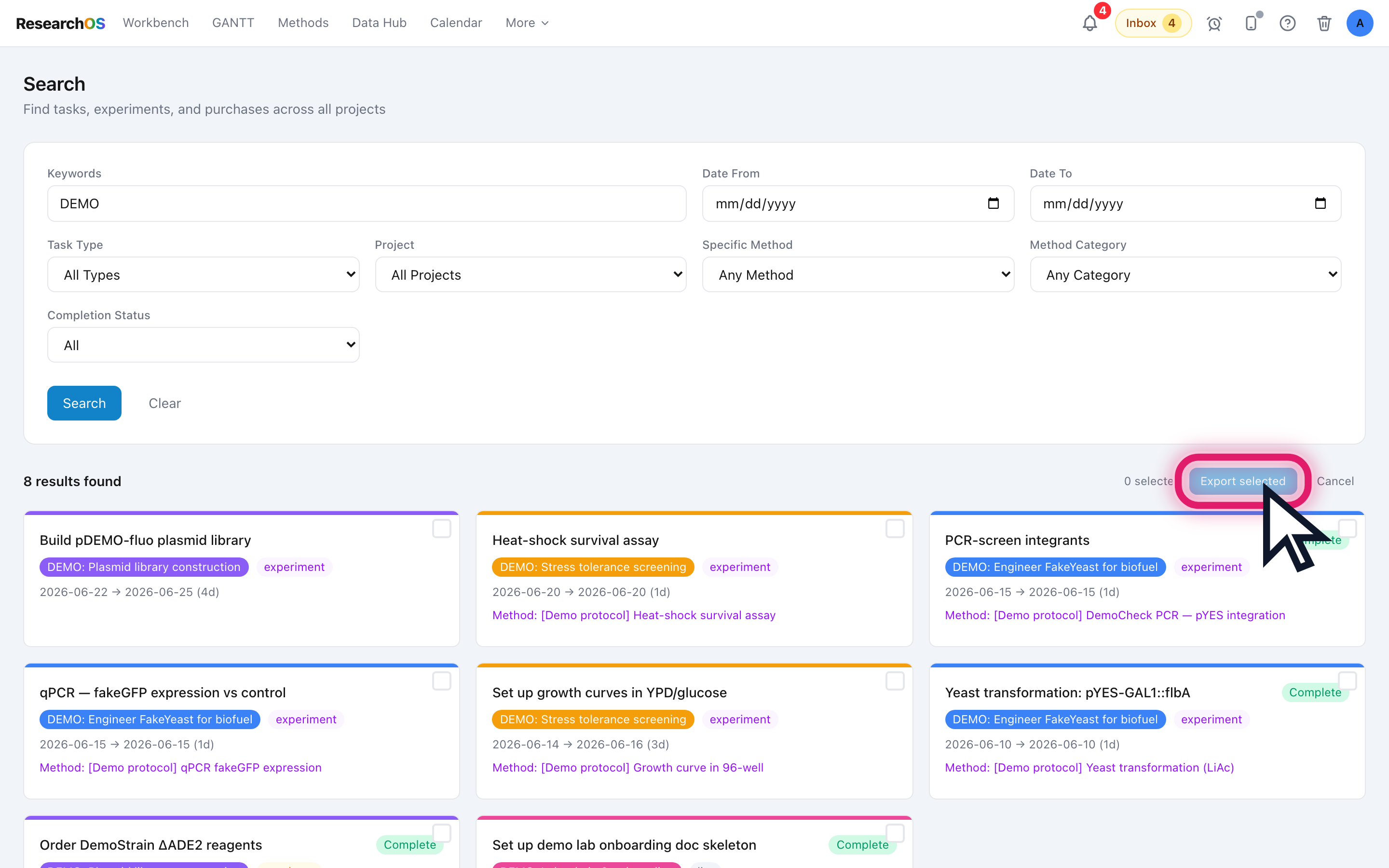Open the Methods section
The image size is (1389, 868).
(303, 23)
